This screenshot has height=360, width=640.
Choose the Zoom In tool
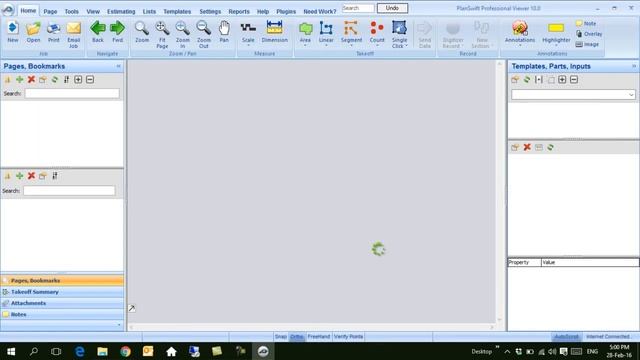[x=182, y=34]
